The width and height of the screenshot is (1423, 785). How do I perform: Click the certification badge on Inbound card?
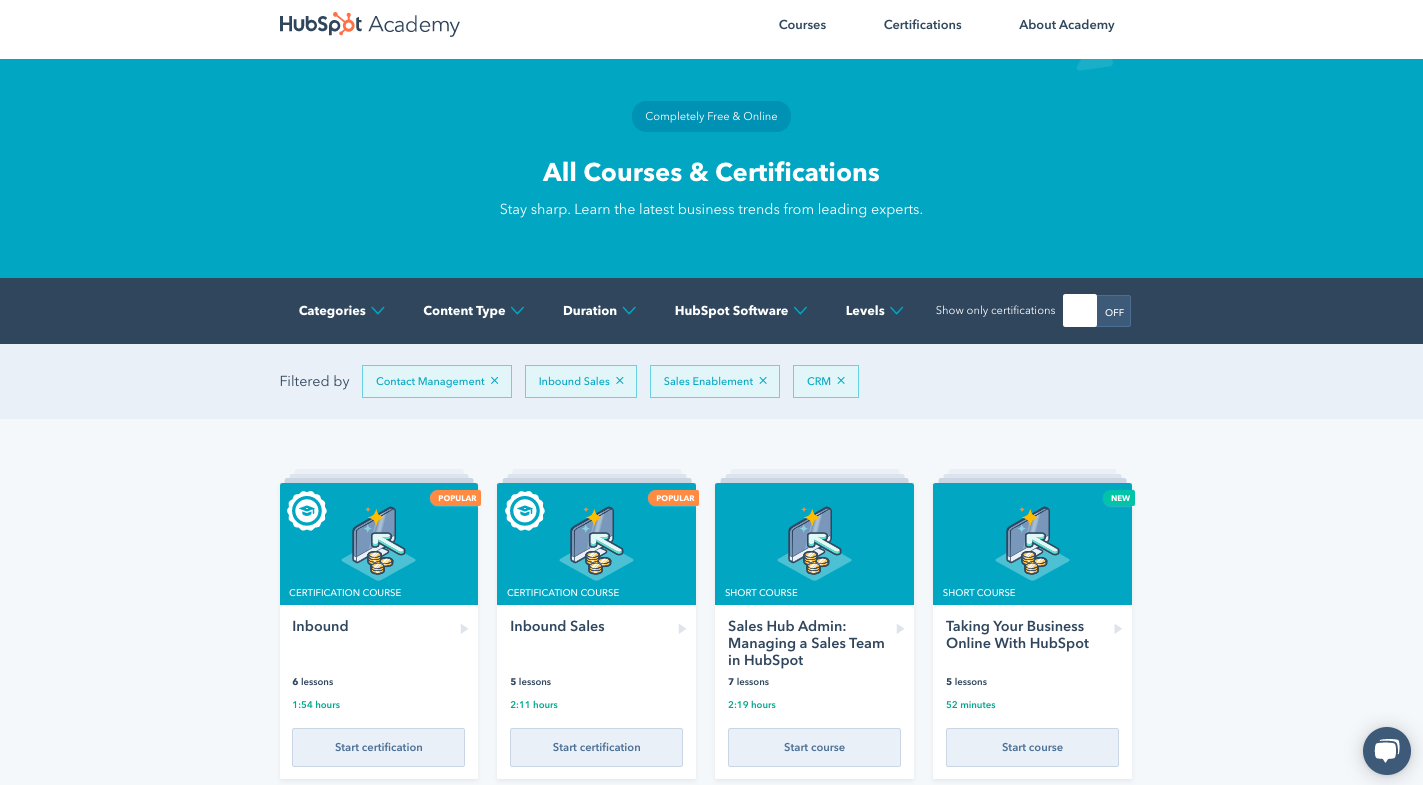(307, 511)
